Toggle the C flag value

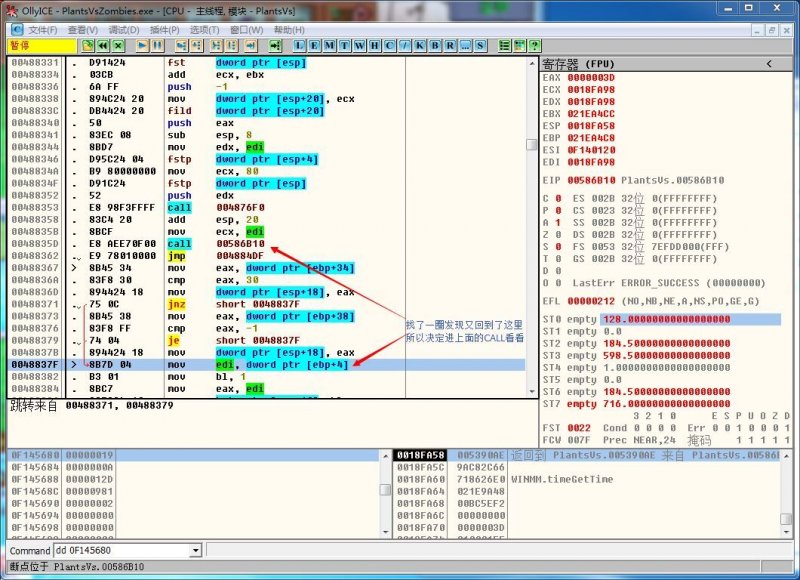tap(558, 198)
